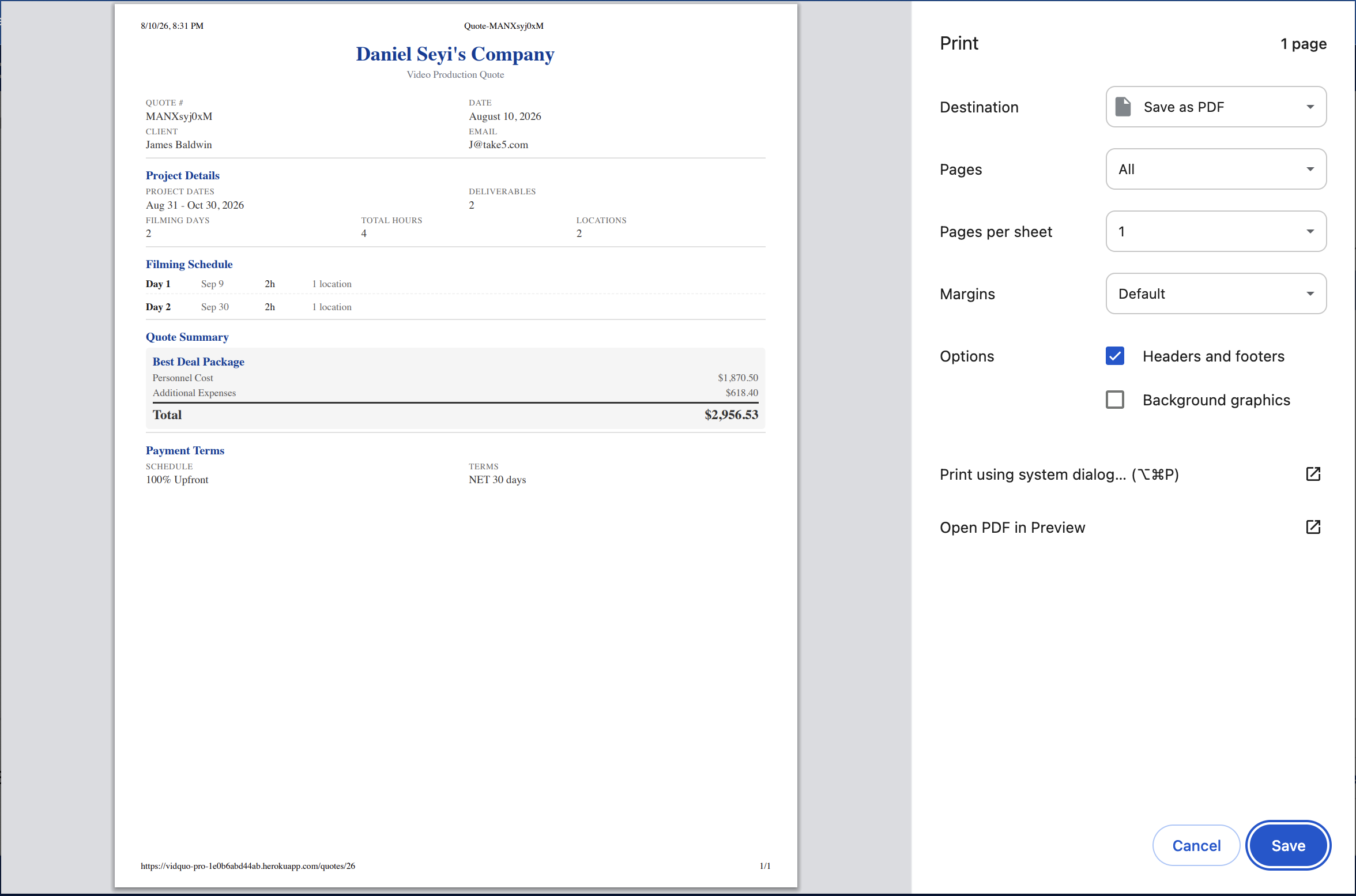Open the Save as PDF destination dropdown
The image size is (1356, 896).
(x=1216, y=107)
